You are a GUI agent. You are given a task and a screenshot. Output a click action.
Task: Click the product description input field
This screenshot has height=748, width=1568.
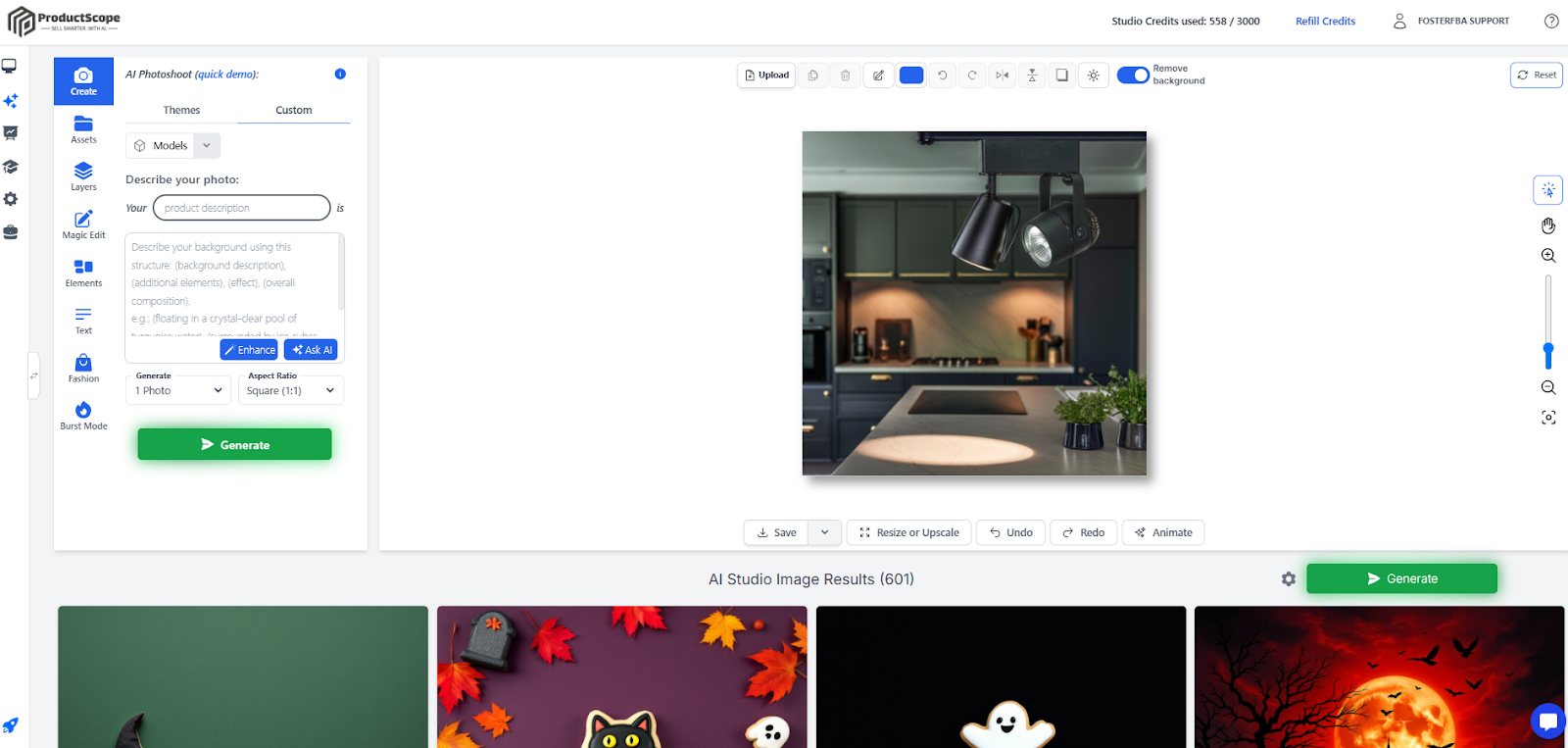[x=241, y=208]
